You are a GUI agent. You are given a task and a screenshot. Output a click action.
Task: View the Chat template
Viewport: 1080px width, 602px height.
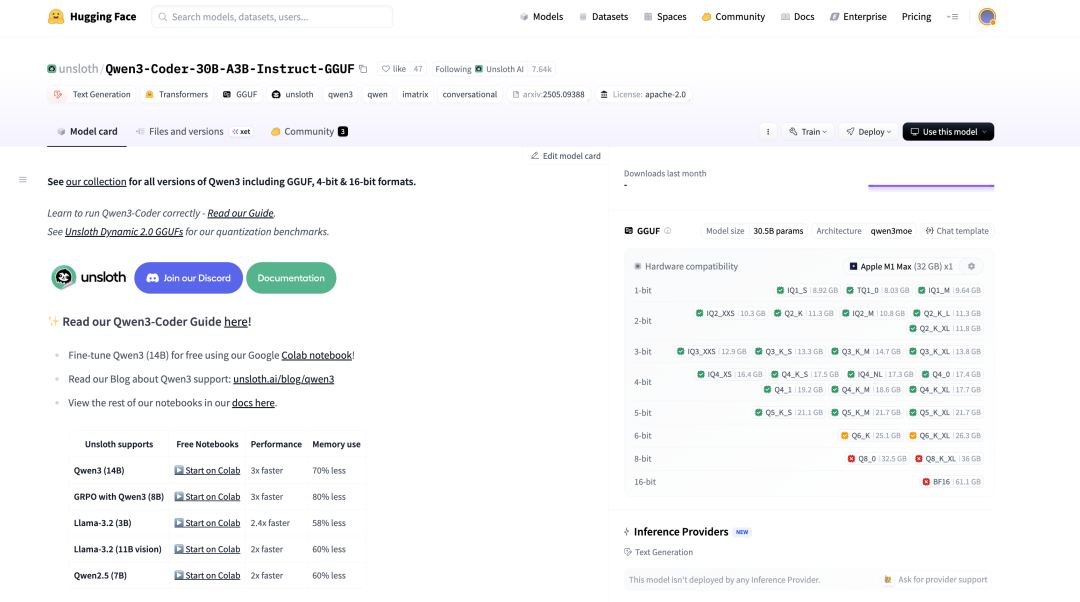coord(957,231)
